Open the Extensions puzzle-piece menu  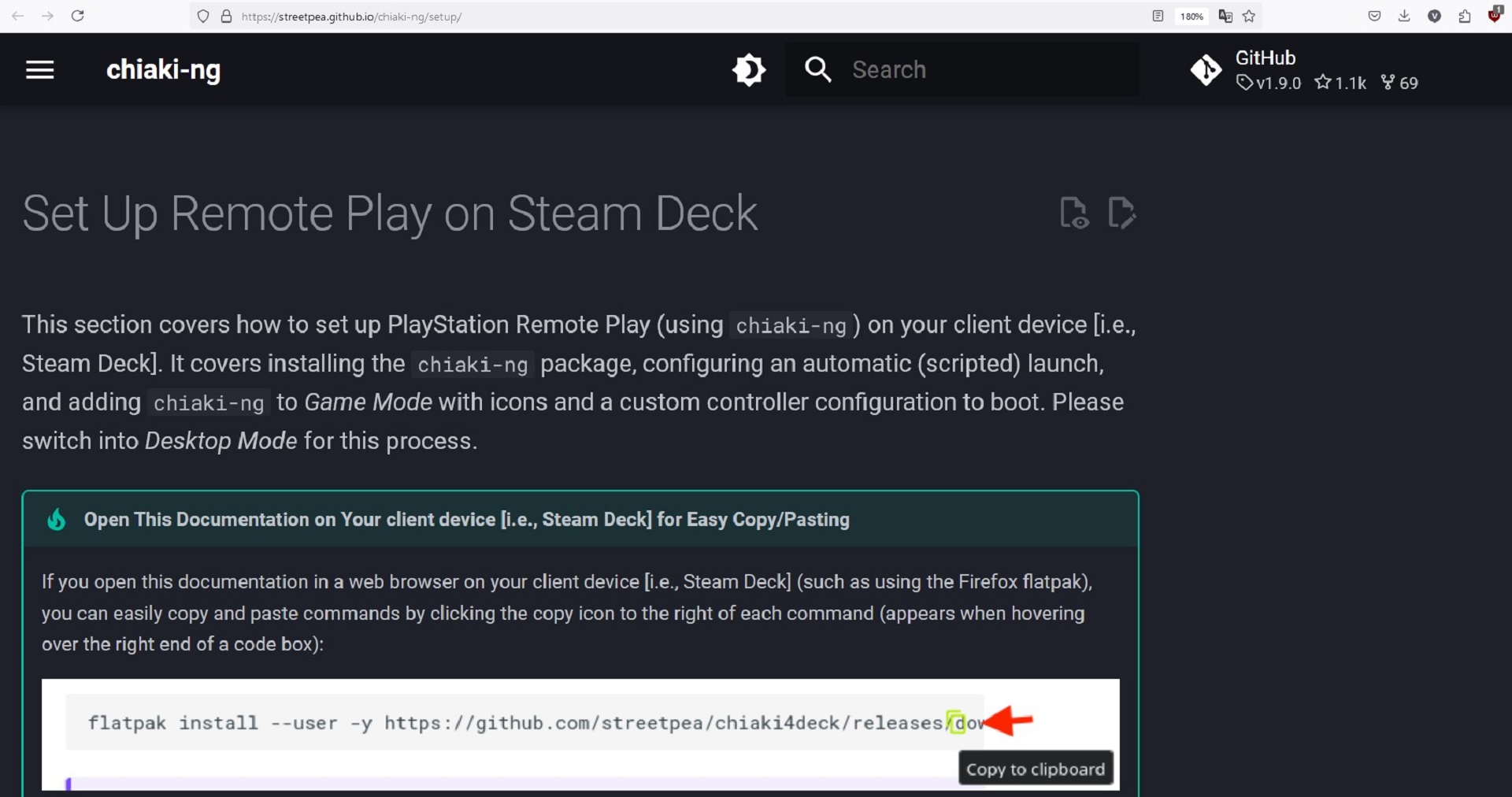[1465, 16]
